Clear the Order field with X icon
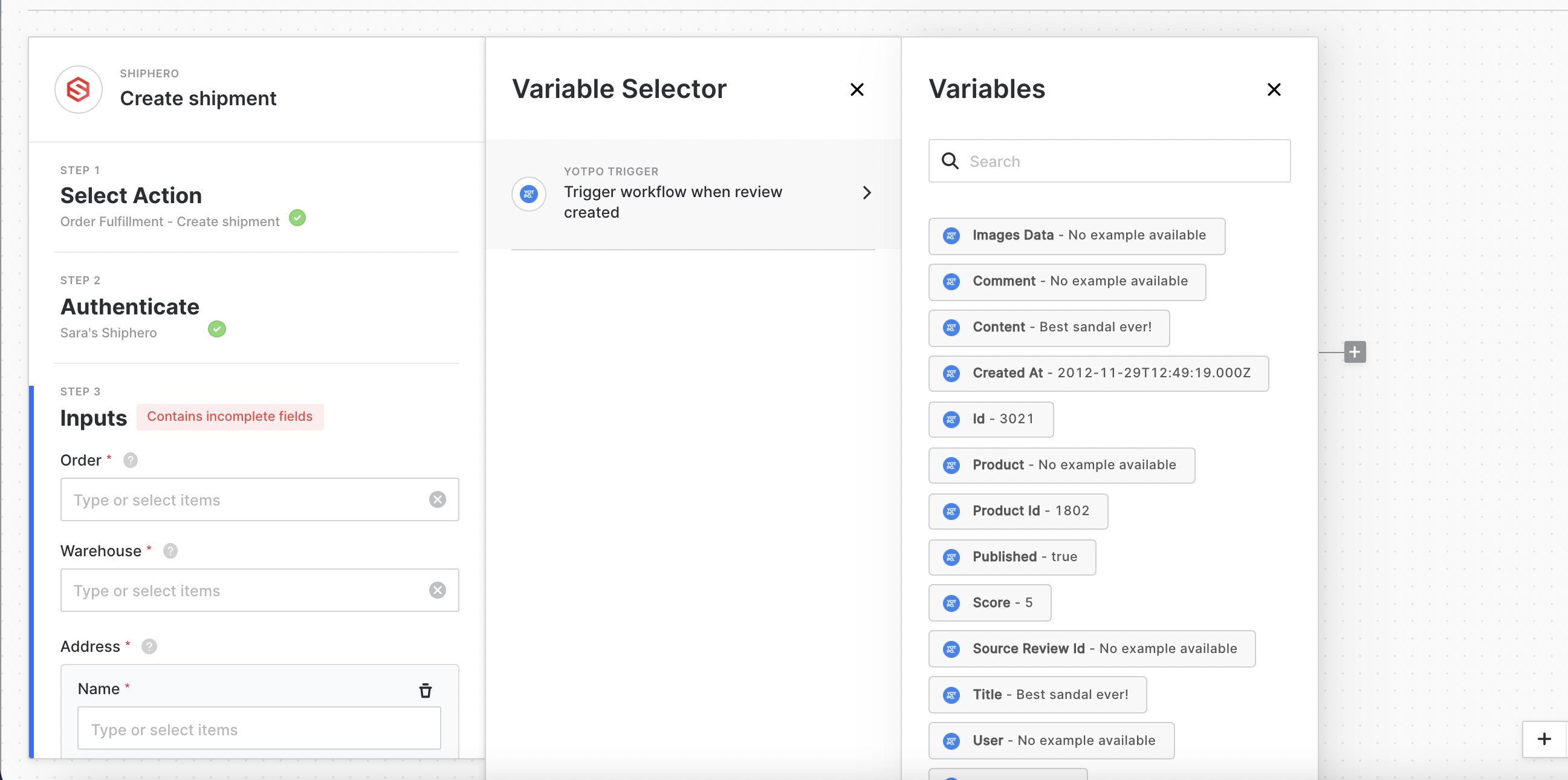The width and height of the screenshot is (1568, 780). tap(437, 499)
